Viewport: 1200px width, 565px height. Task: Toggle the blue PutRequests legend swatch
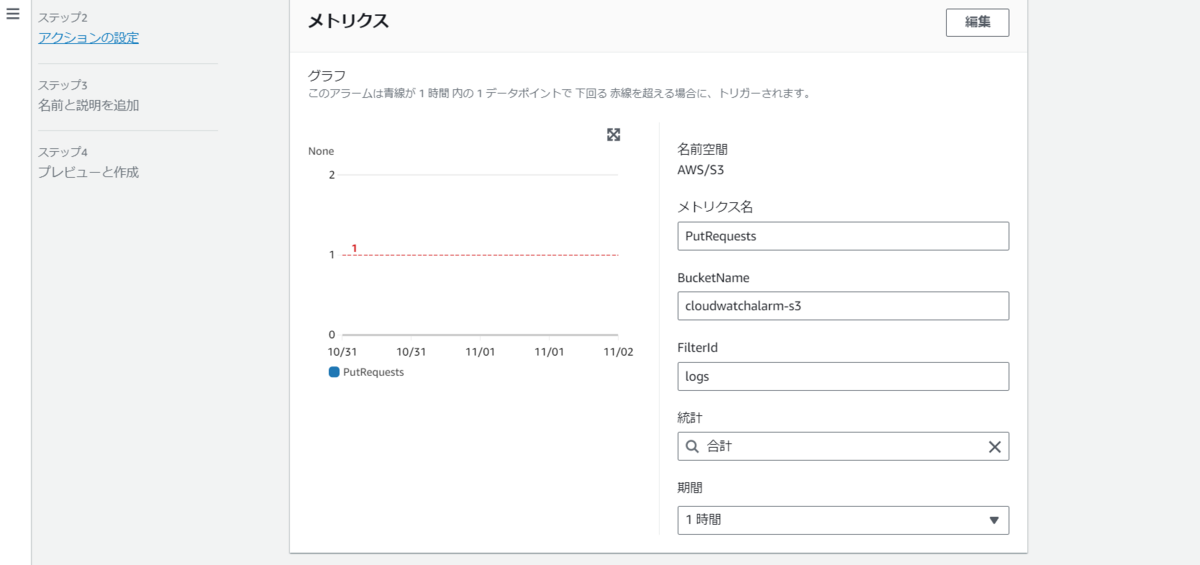pos(334,371)
